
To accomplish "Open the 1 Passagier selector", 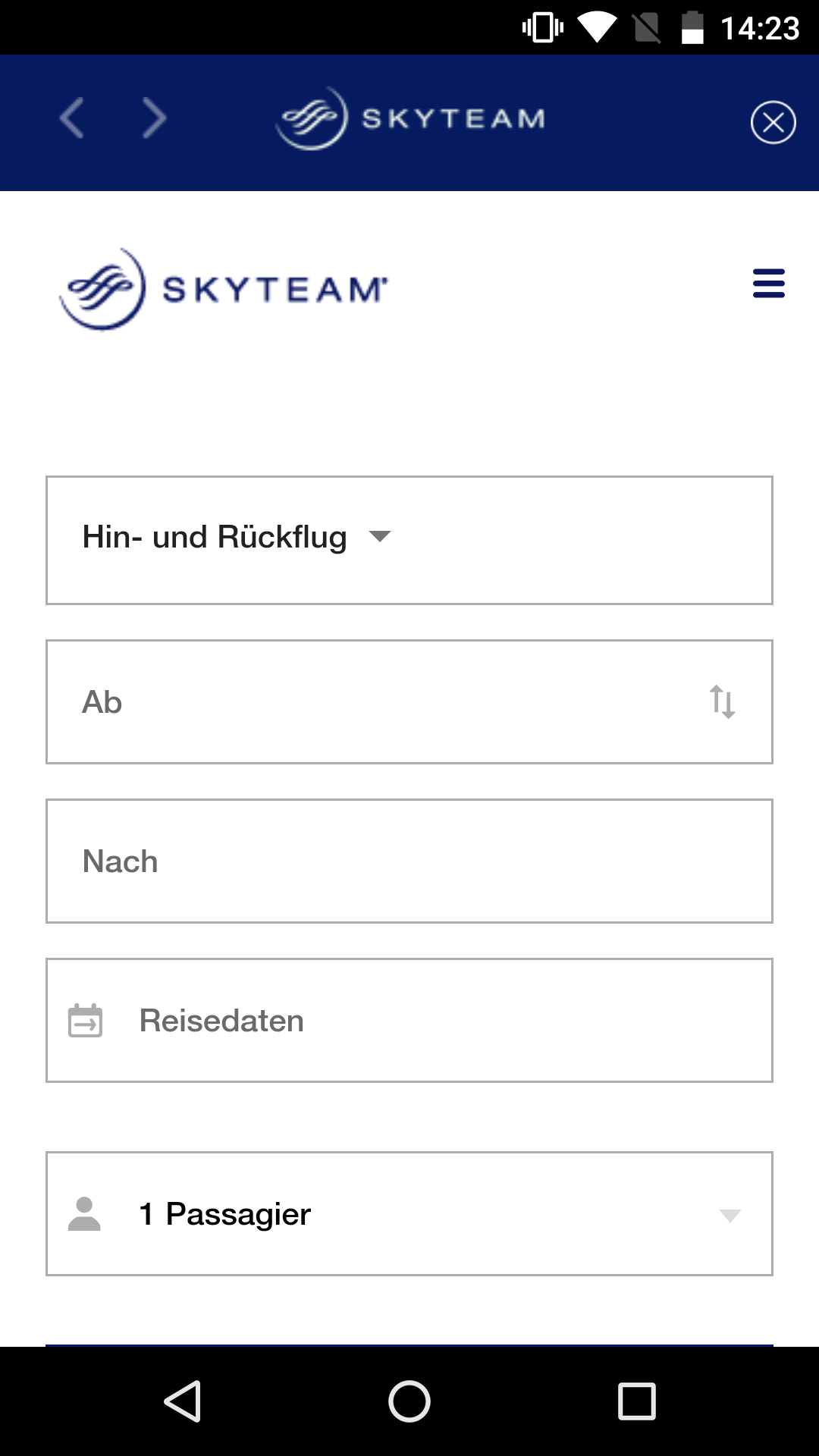I will tap(409, 1214).
